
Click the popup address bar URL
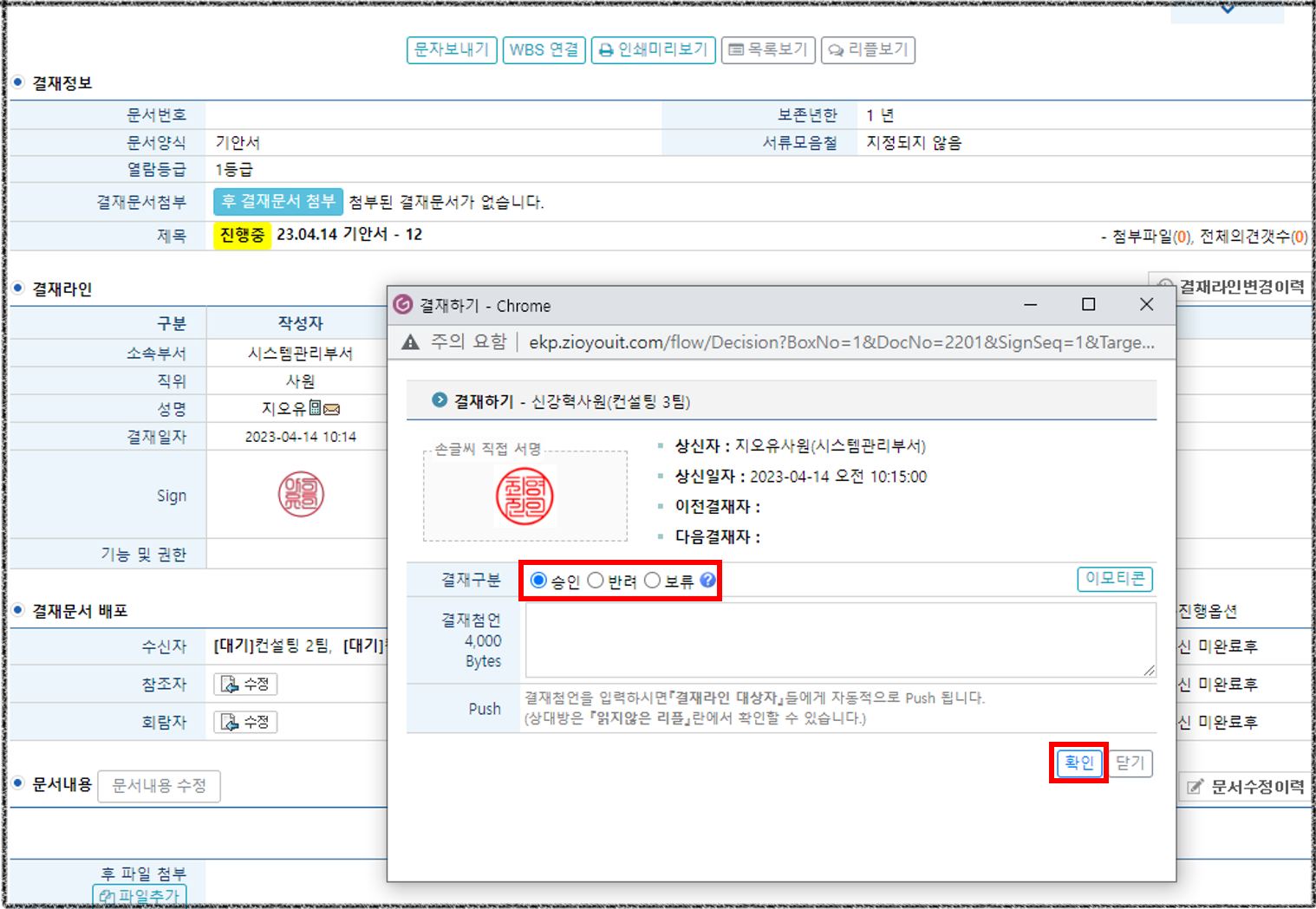click(841, 342)
